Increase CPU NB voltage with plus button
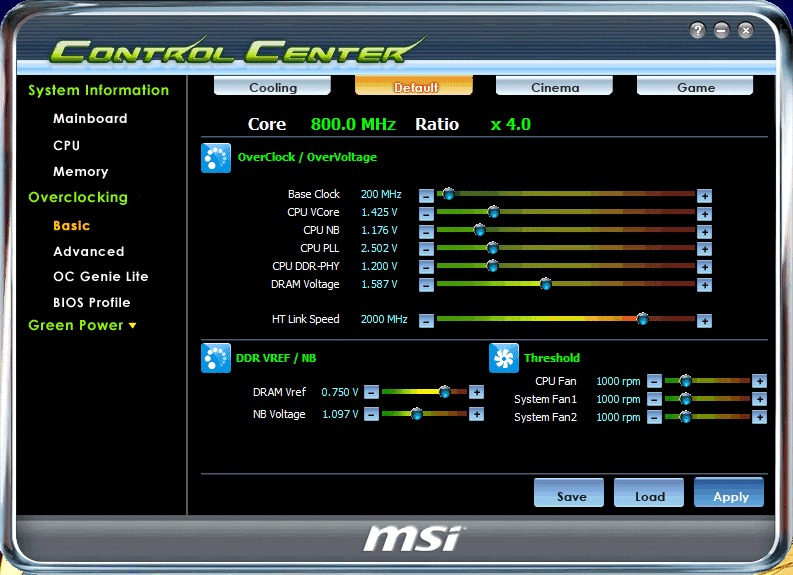The width and height of the screenshot is (793, 575). coord(704,232)
